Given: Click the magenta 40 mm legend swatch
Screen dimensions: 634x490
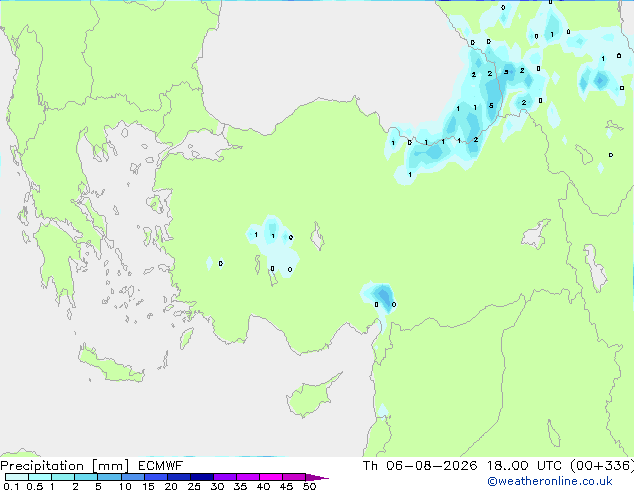Looking at the screenshot, I should 271,477.
